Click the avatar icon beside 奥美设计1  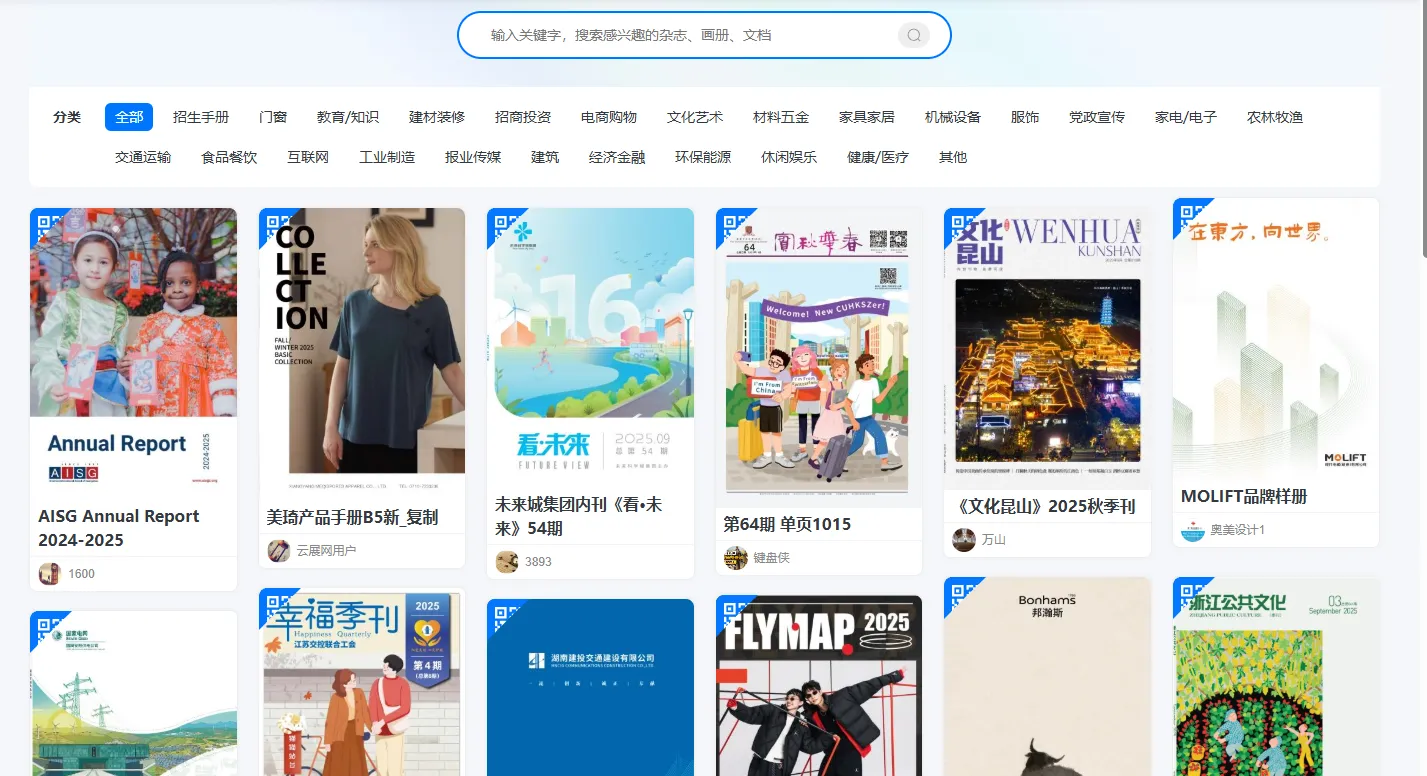click(x=1192, y=530)
